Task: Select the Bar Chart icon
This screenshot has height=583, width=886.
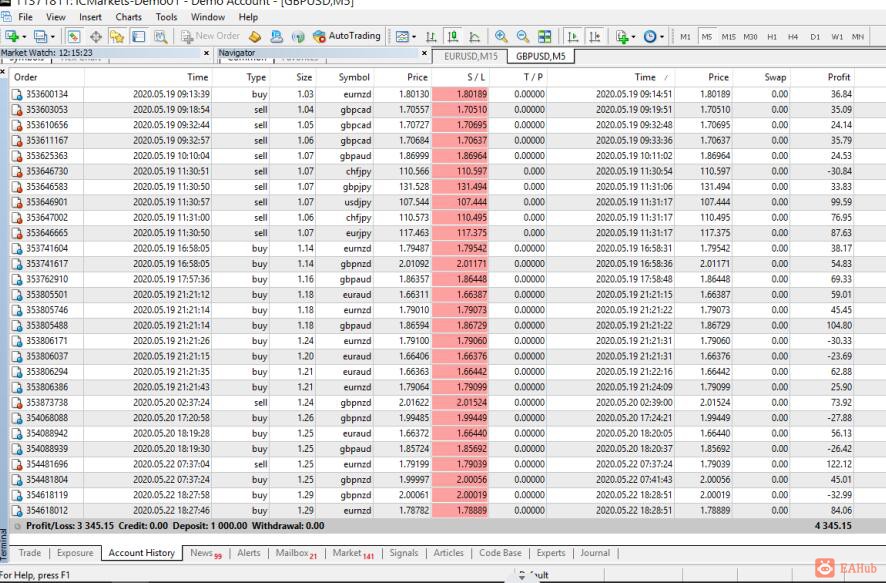Action: coord(431,37)
